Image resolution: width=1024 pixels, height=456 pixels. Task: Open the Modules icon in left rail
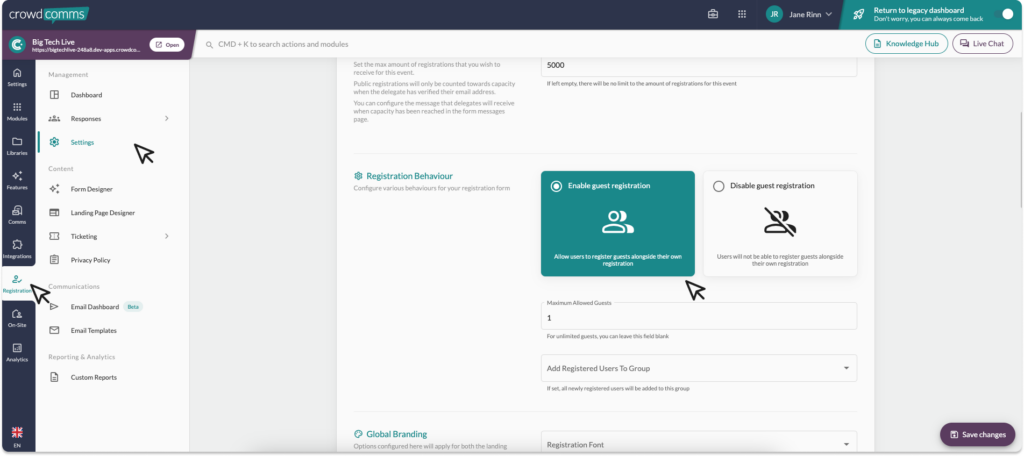pos(17,110)
